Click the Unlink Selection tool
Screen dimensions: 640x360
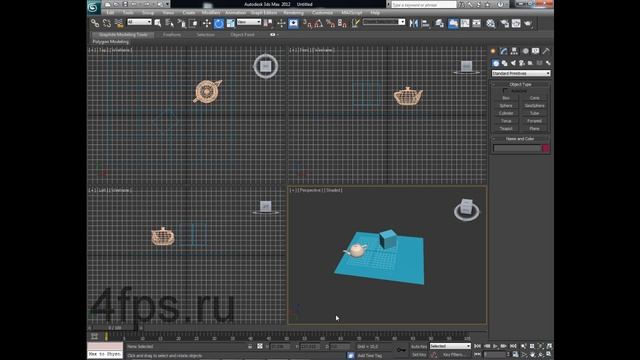107,23
